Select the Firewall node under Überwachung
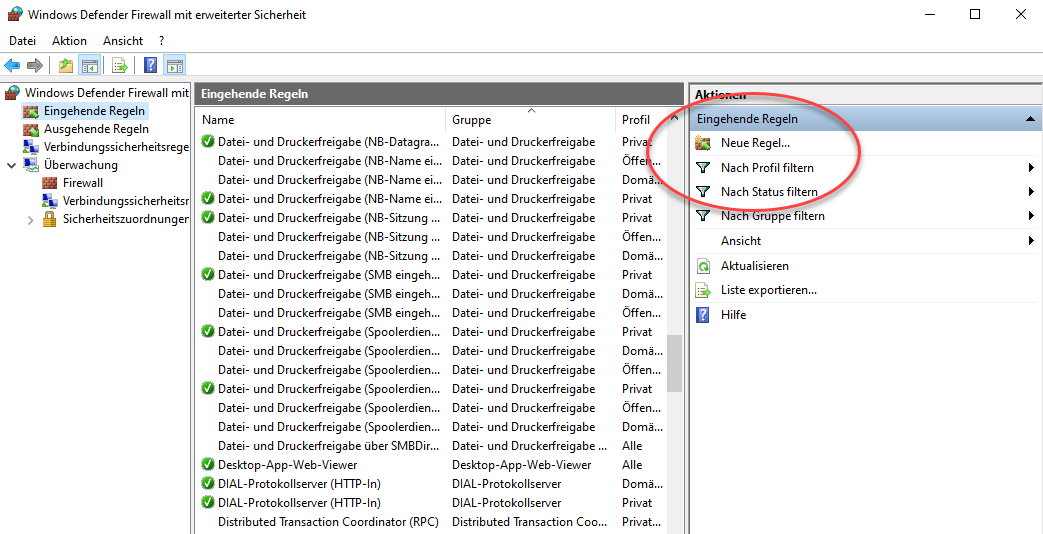 click(x=82, y=183)
